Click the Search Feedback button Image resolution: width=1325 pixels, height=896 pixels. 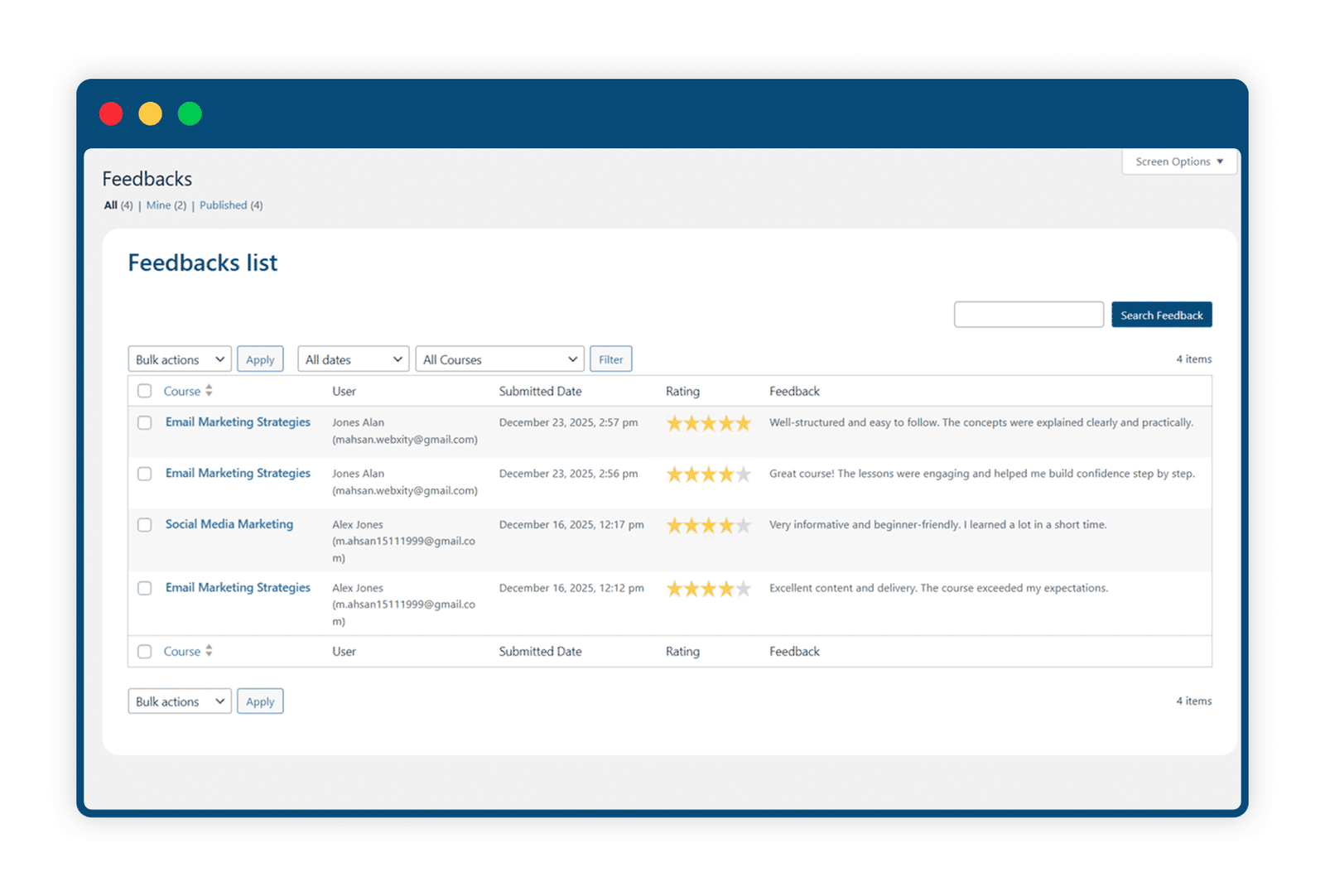tap(1162, 315)
